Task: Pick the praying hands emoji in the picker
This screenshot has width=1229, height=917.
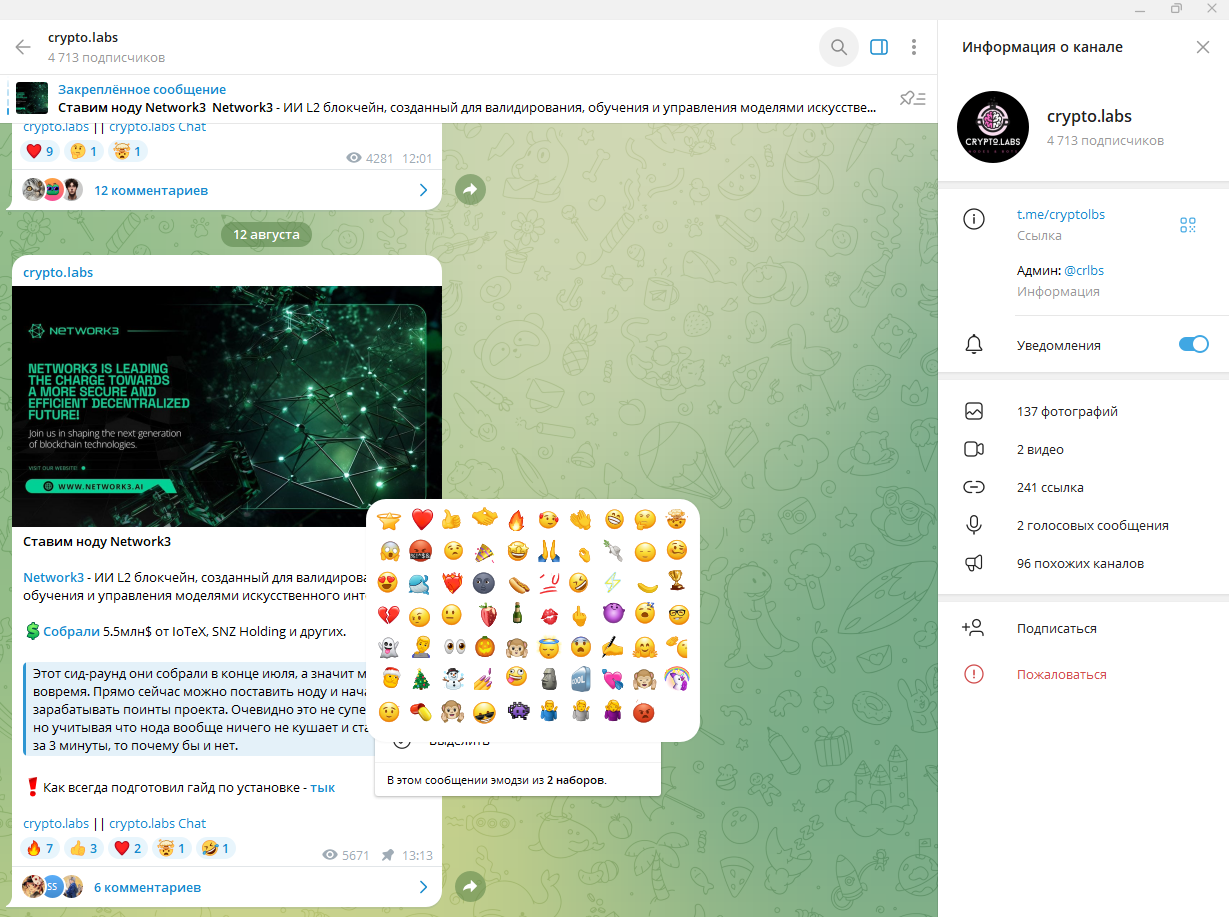Action: (x=548, y=551)
